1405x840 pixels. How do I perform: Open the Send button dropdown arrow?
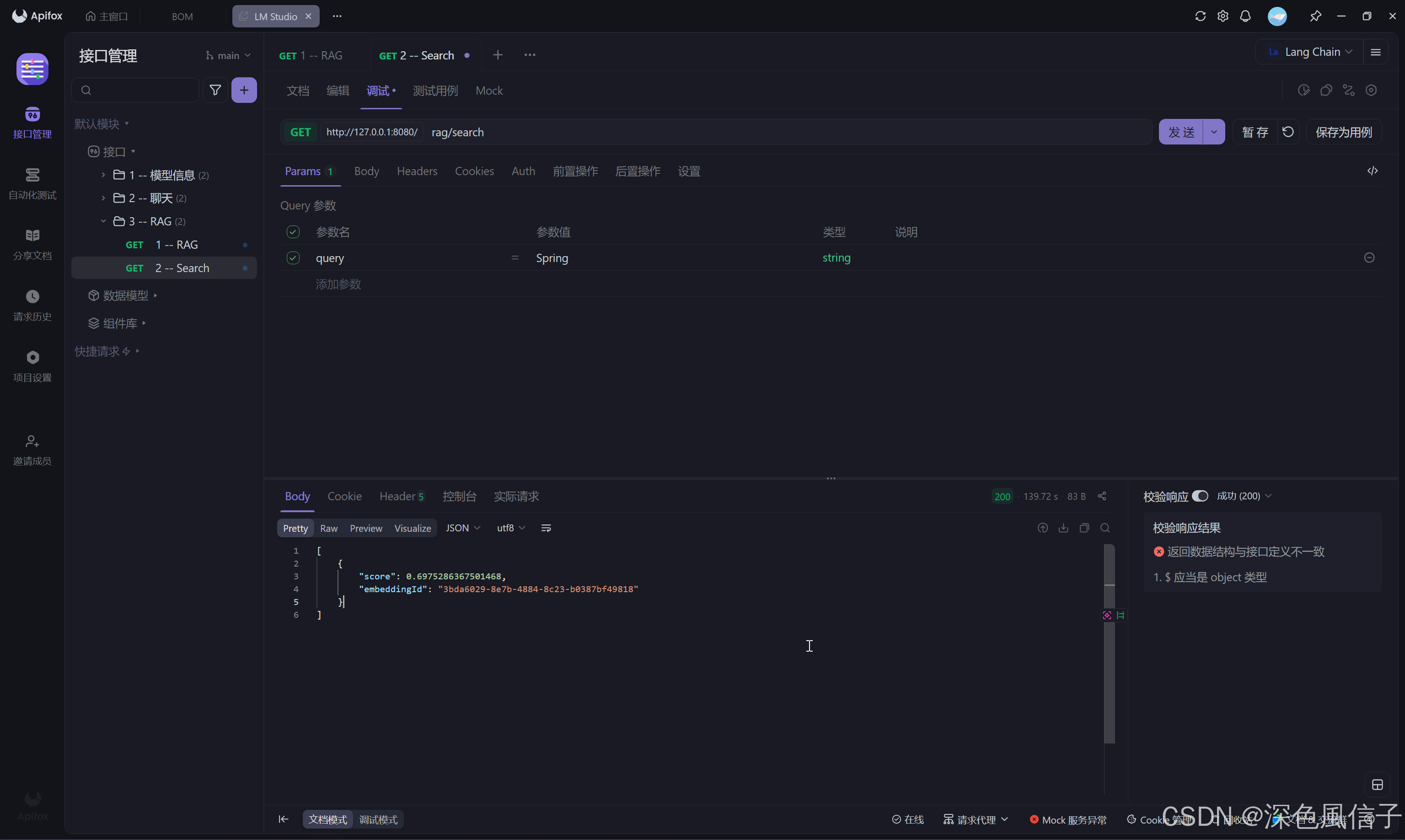pyautogui.click(x=1214, y=132)
